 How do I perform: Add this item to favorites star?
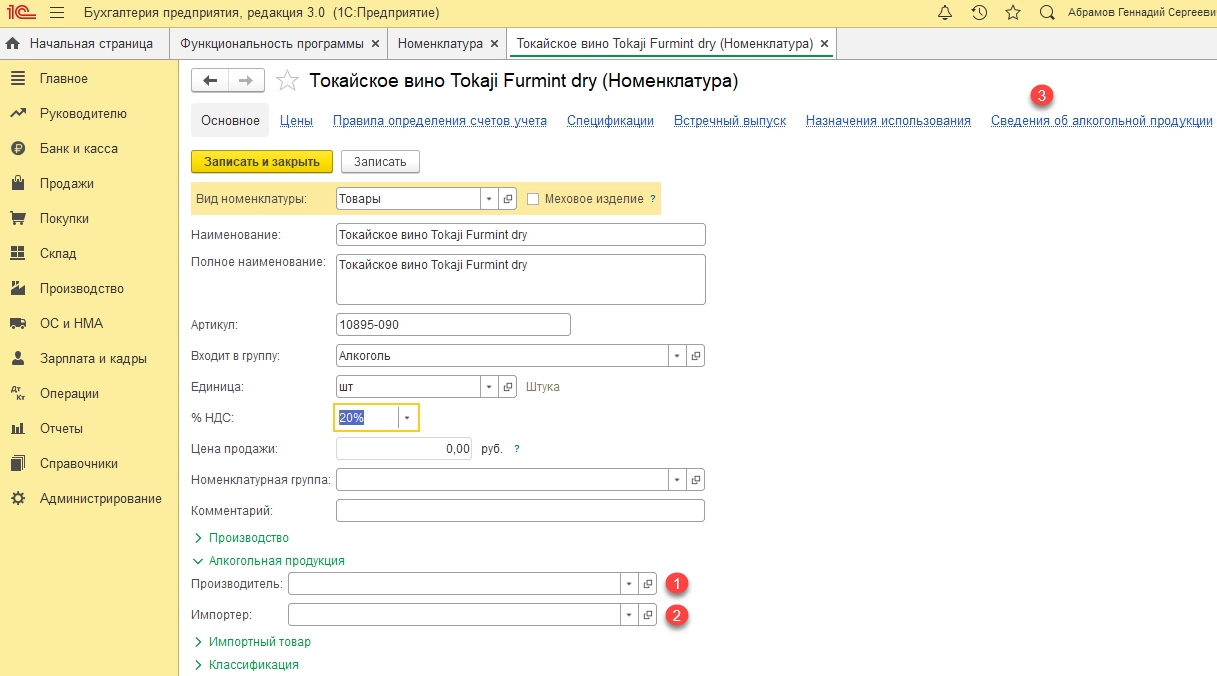pos(287,81)
